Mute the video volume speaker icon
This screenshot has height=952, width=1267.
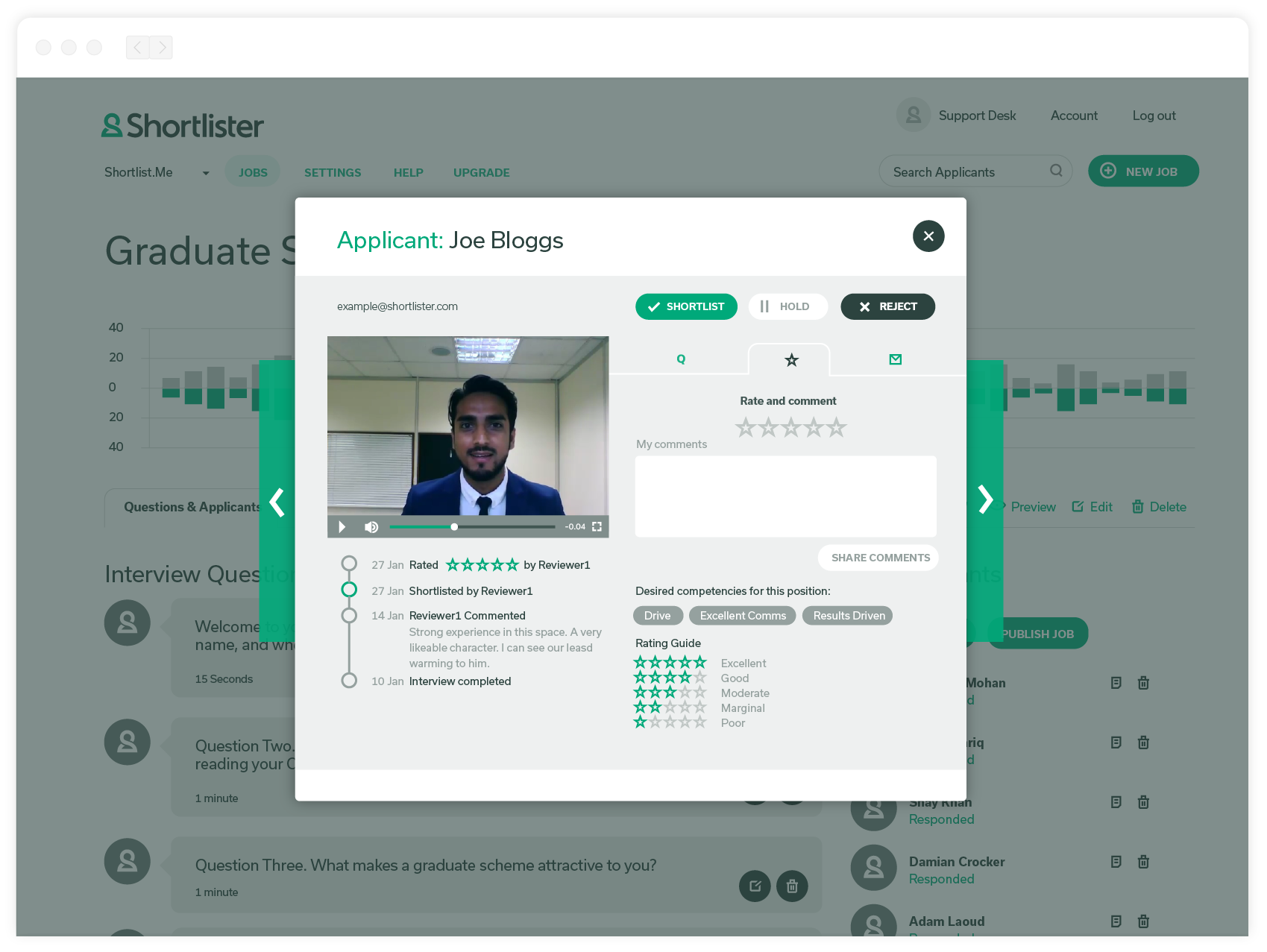pos(371,527)
